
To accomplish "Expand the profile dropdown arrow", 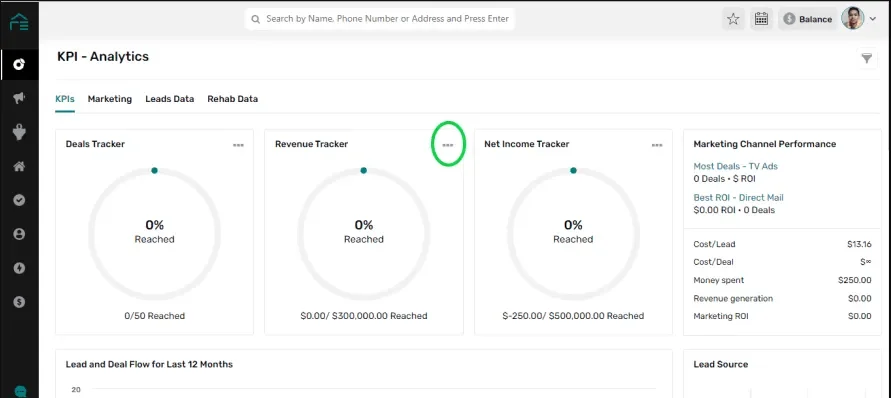I will pyautogui.click(x=873, y=19).
